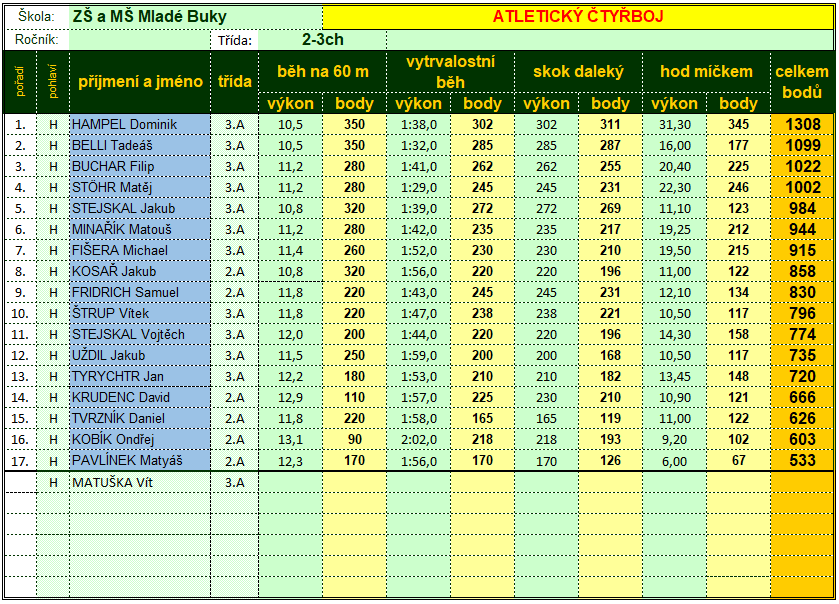Click the name KOSAŘ Jakub

114,271
